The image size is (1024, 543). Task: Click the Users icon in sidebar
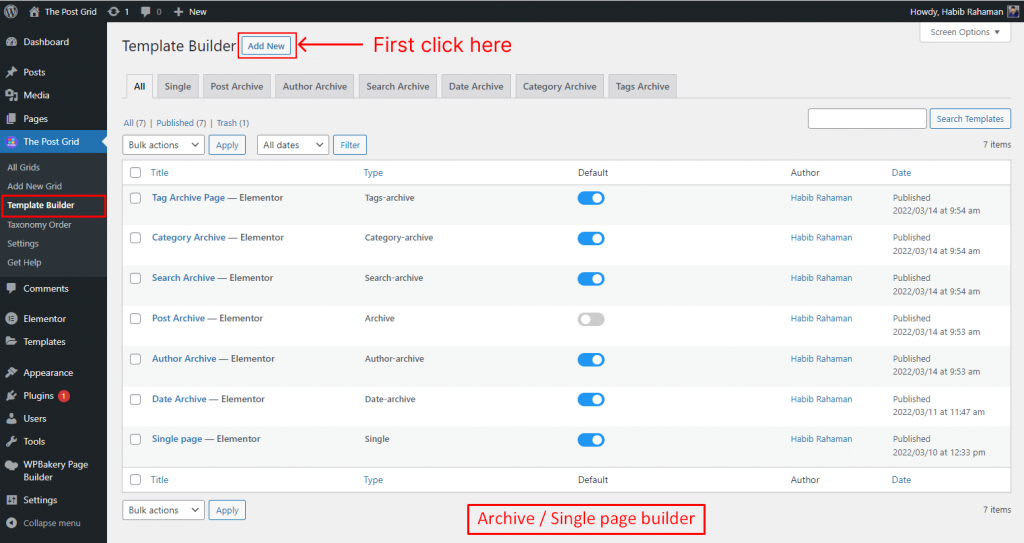pyautogui.click(x=11, y=418)
